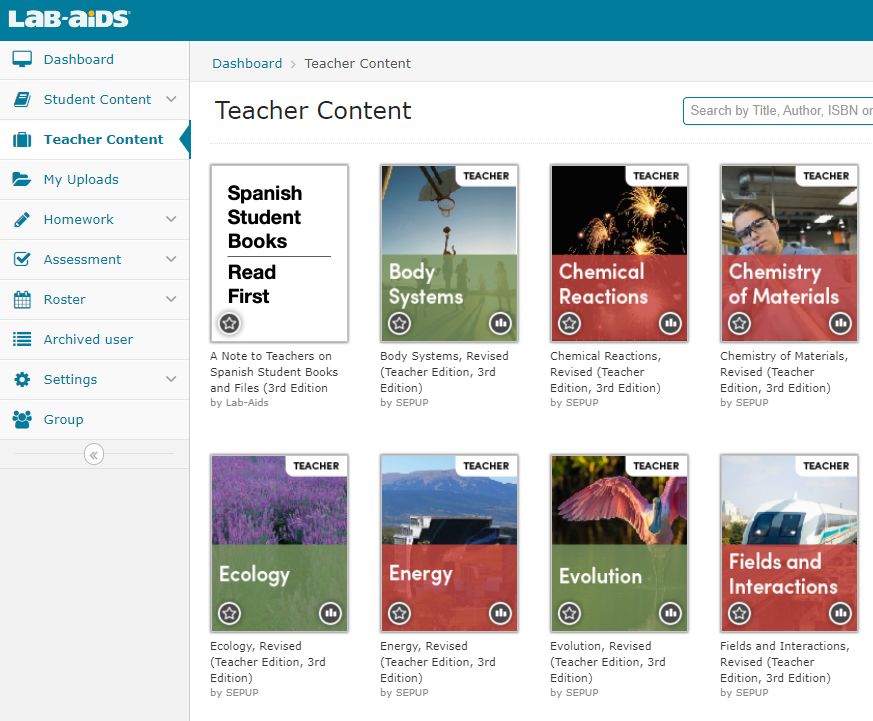This screenshot has height=721, width=873.
Task: Click stats icon on Chemistry of Materials
Action: point(840,323)
